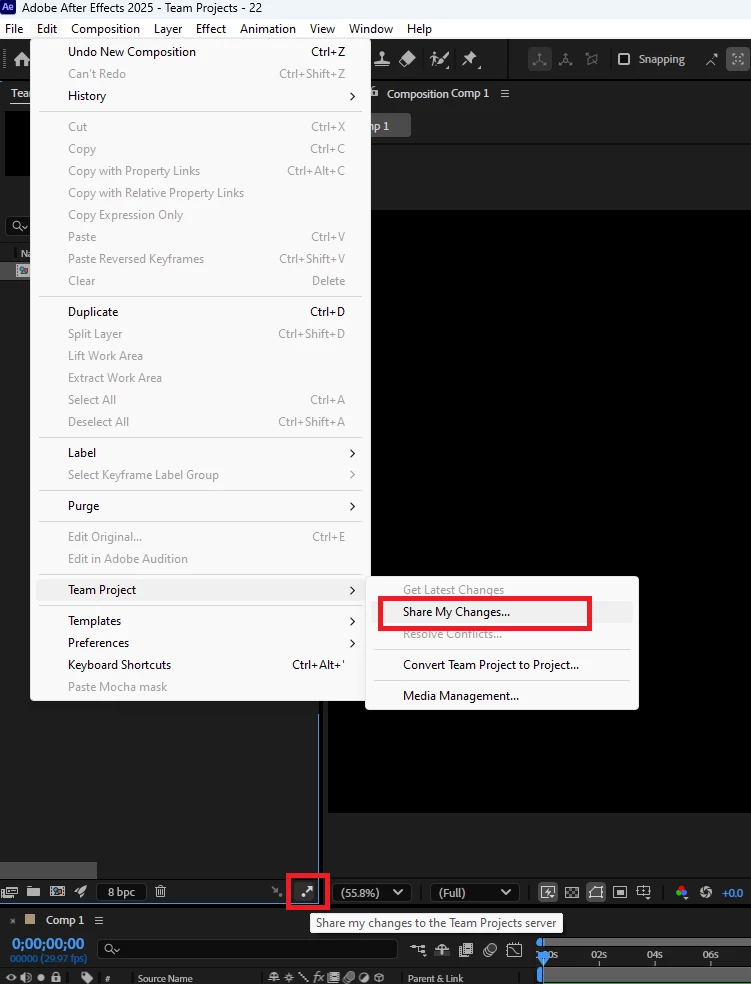This screenshot has width=751, height=984.
Task: Reset exposure in the viewer
Action: (x=706, y=892)
